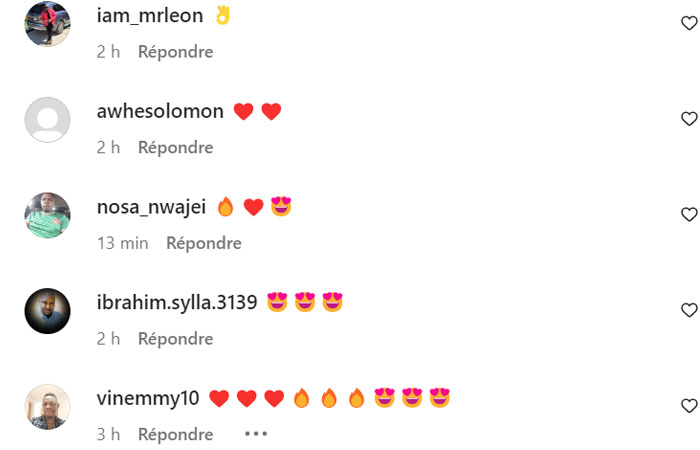Click Répondre under vinemmy10's comment
This screenshot has width=700, height=450.
(x=175, y=434)
